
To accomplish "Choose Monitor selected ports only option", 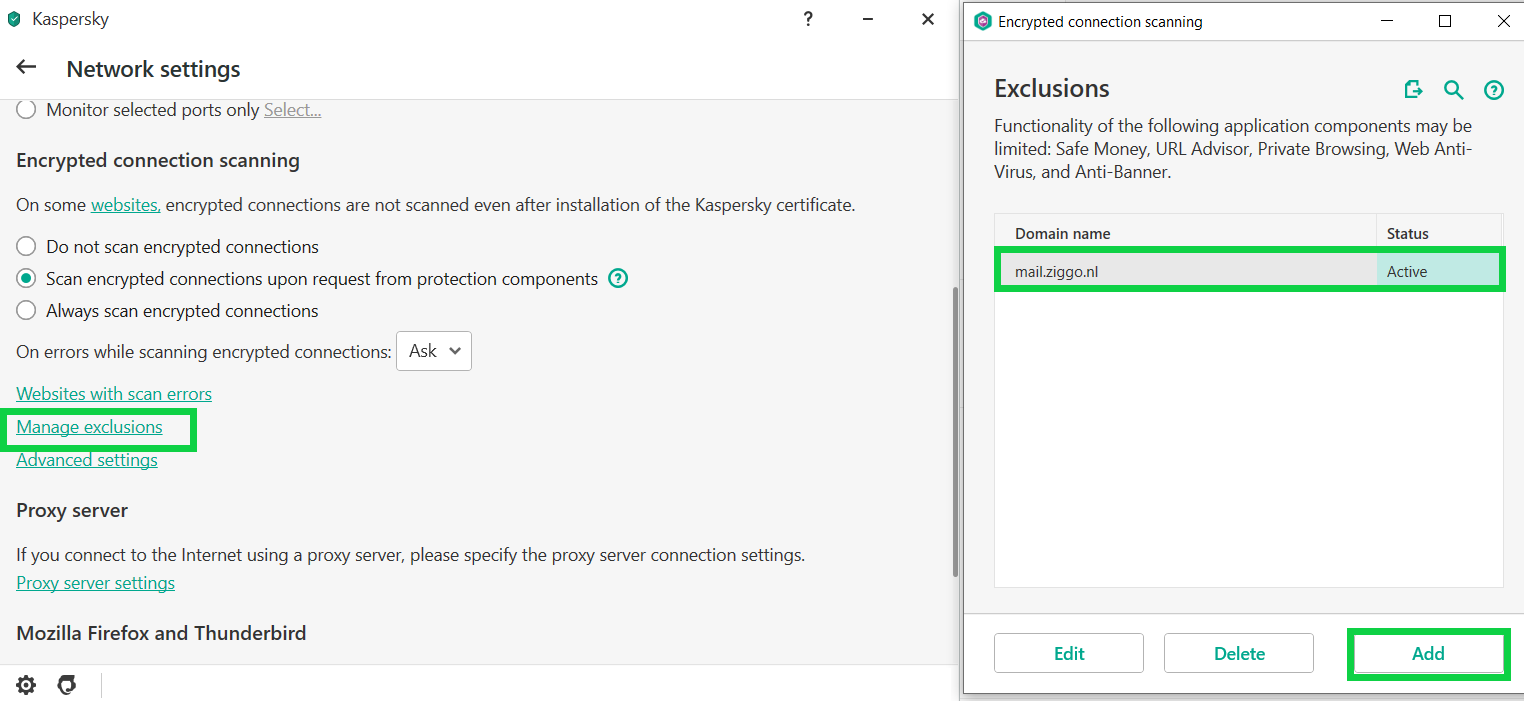I will [27, 110].
